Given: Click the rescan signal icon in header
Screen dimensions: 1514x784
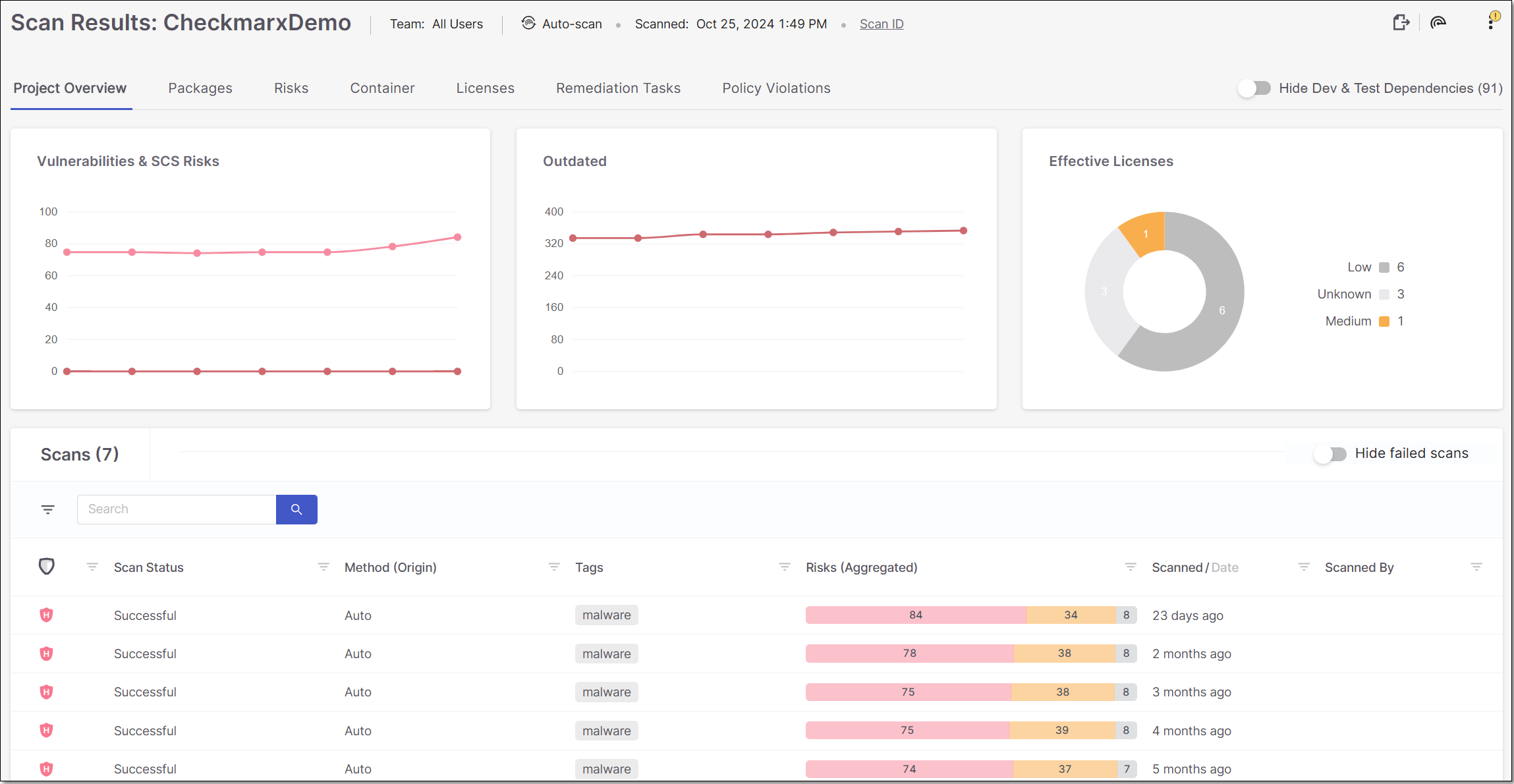Looking at the screenshot, I should tap(1438, 23).
